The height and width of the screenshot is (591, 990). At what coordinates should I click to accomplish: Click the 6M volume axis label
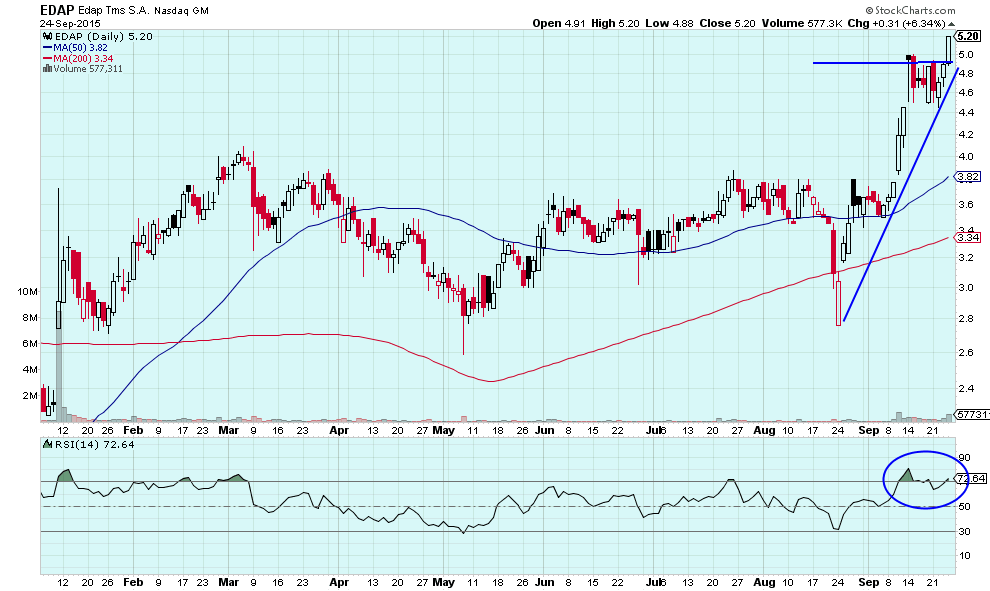pos(30,343)
